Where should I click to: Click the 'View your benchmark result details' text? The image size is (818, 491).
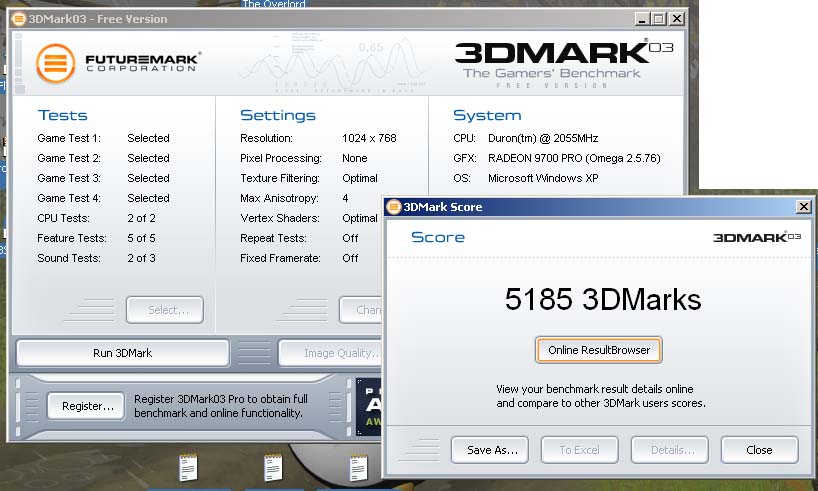pos(601,396)
